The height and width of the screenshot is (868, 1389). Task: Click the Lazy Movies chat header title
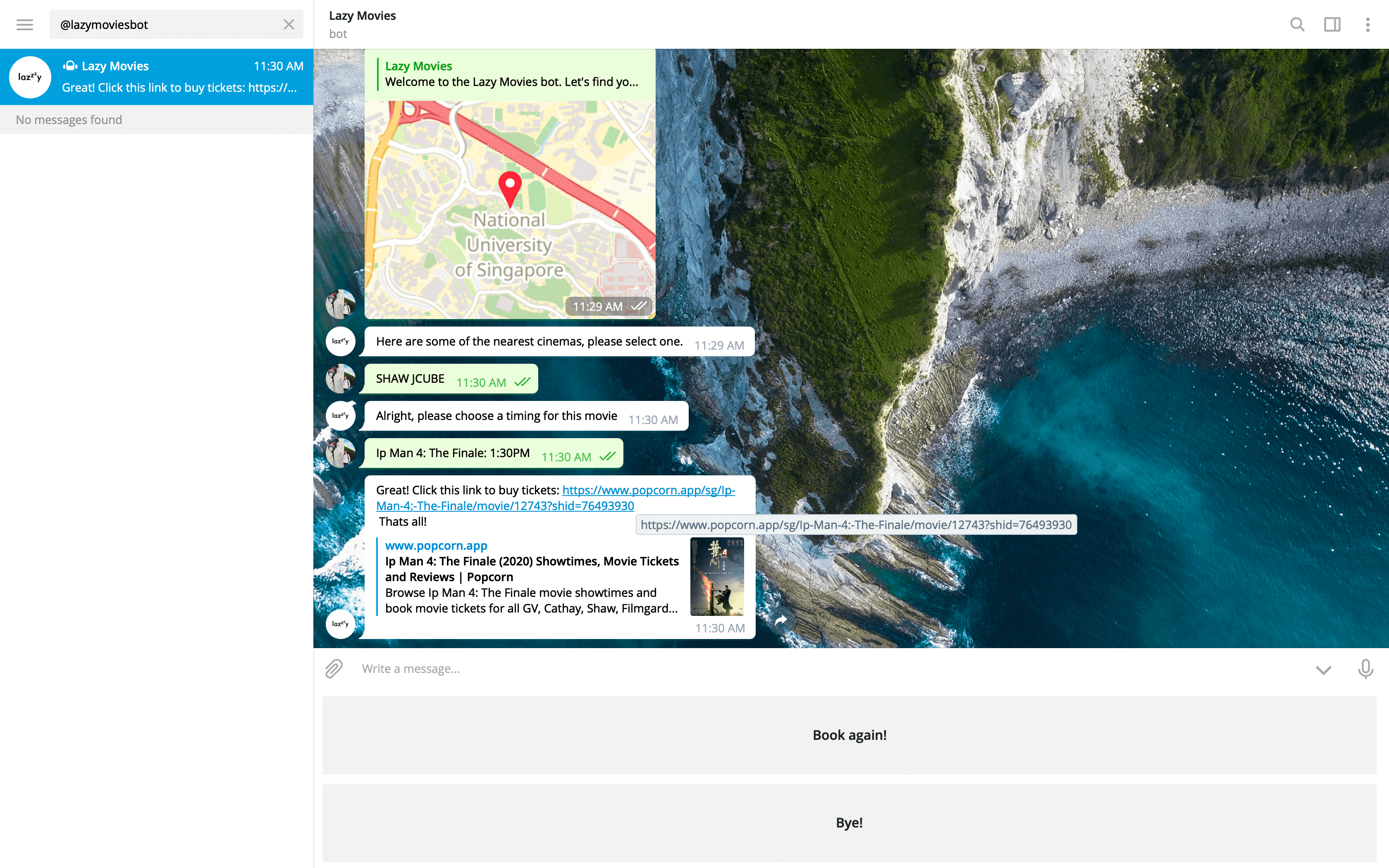[362, 16]
